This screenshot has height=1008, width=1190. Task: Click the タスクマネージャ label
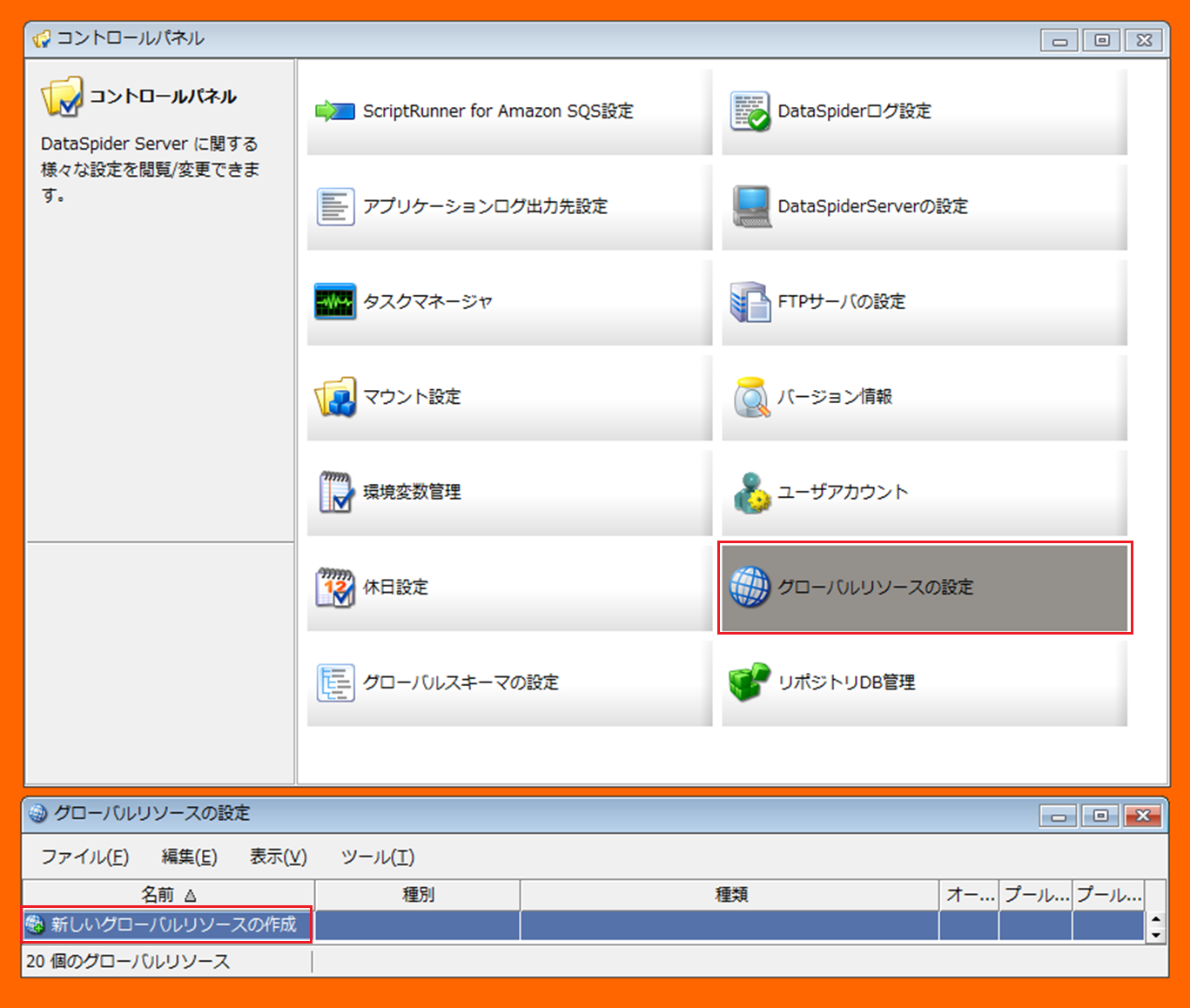tap(427, 301)
